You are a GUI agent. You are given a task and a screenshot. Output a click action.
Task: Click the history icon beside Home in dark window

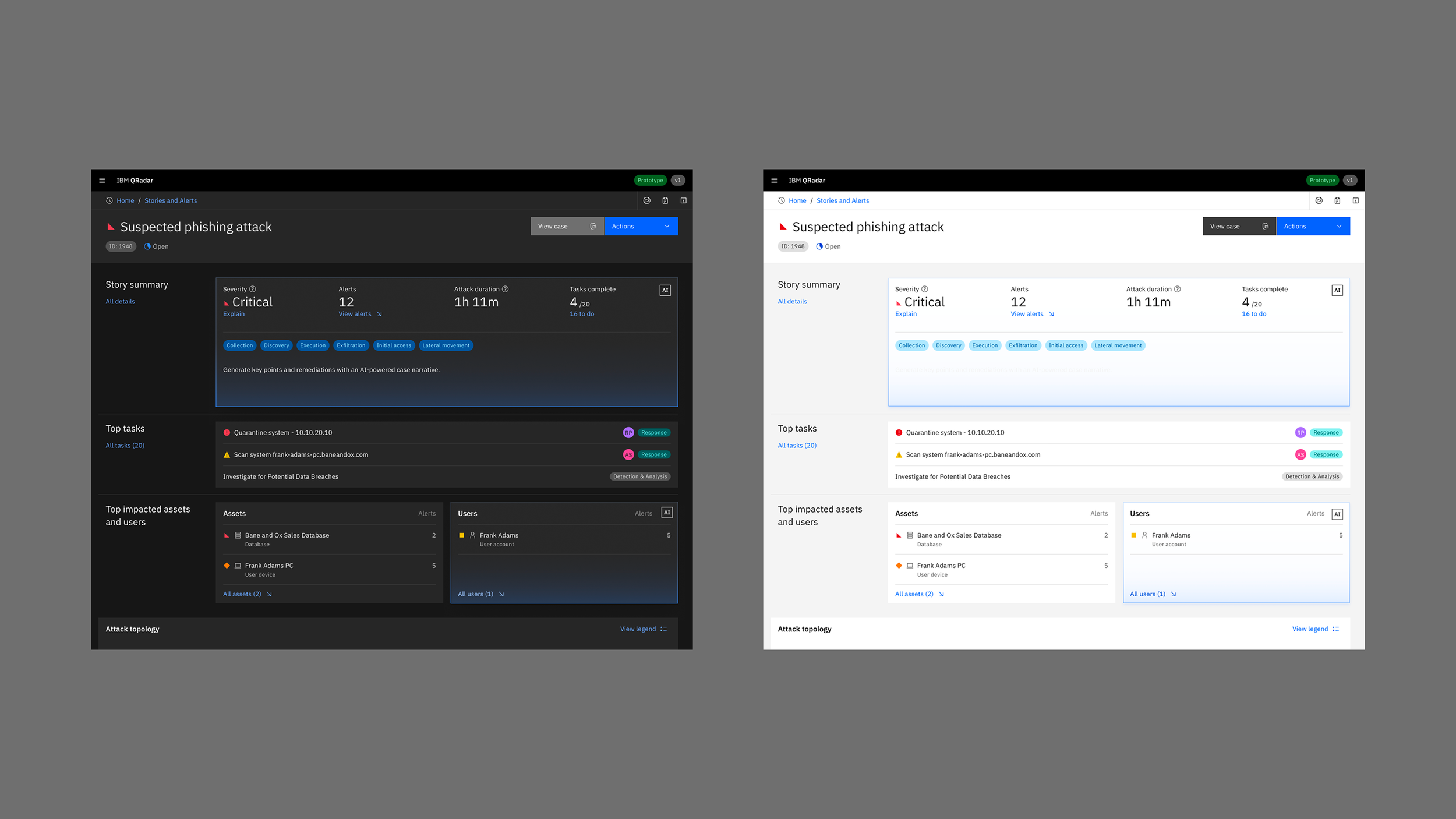click(109, 200)
